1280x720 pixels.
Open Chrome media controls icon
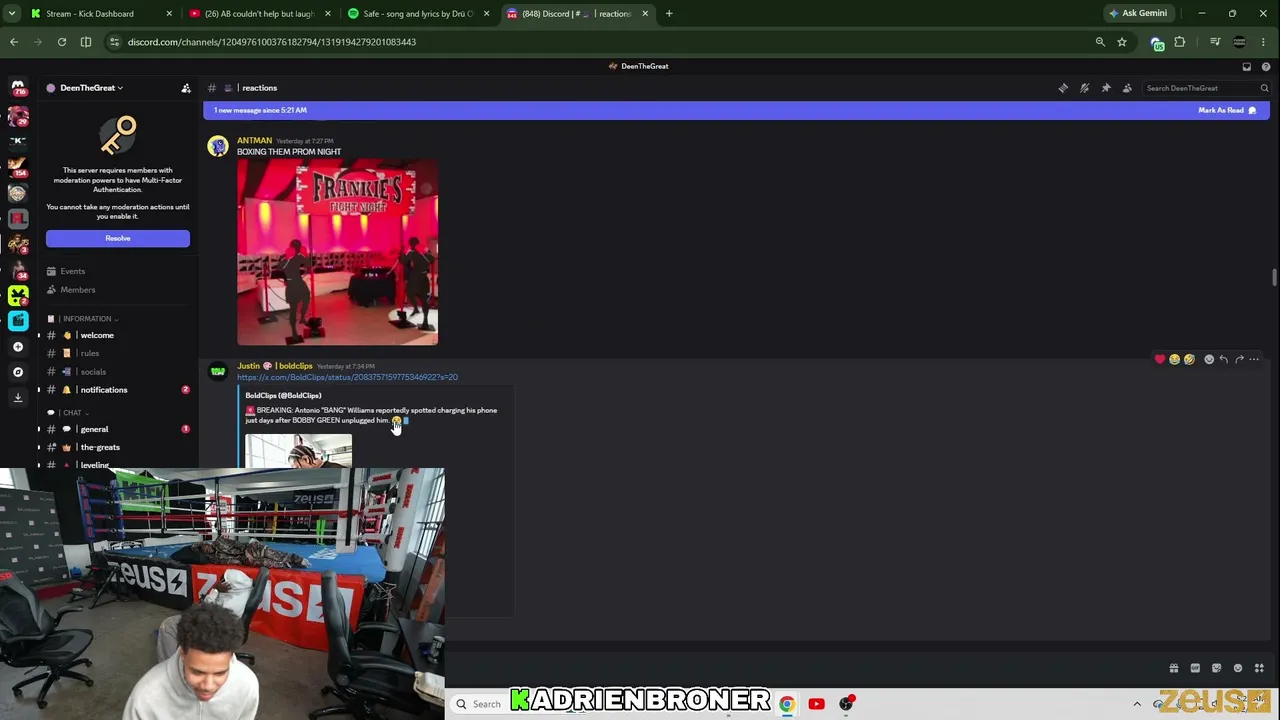tap(1215, 42)
